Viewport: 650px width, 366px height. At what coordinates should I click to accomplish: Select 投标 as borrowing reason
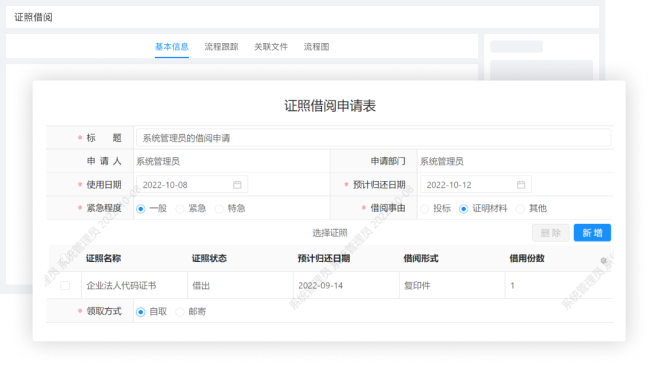[x=424, y=208]
